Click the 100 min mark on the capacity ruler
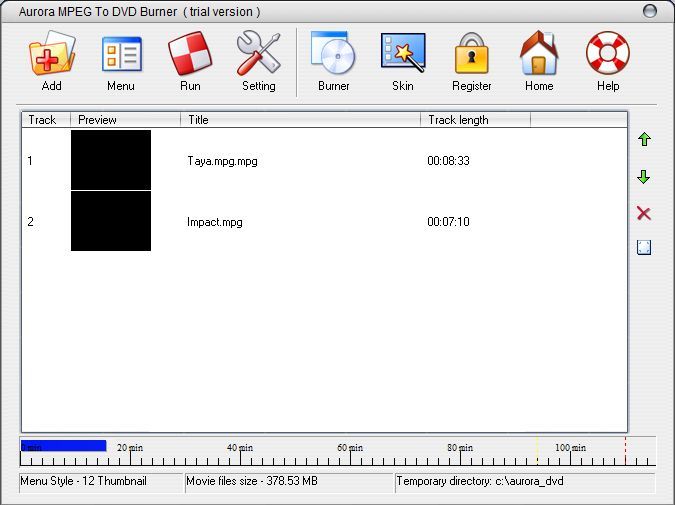Viewport: 675px width, 505px height. click(570, 448)
